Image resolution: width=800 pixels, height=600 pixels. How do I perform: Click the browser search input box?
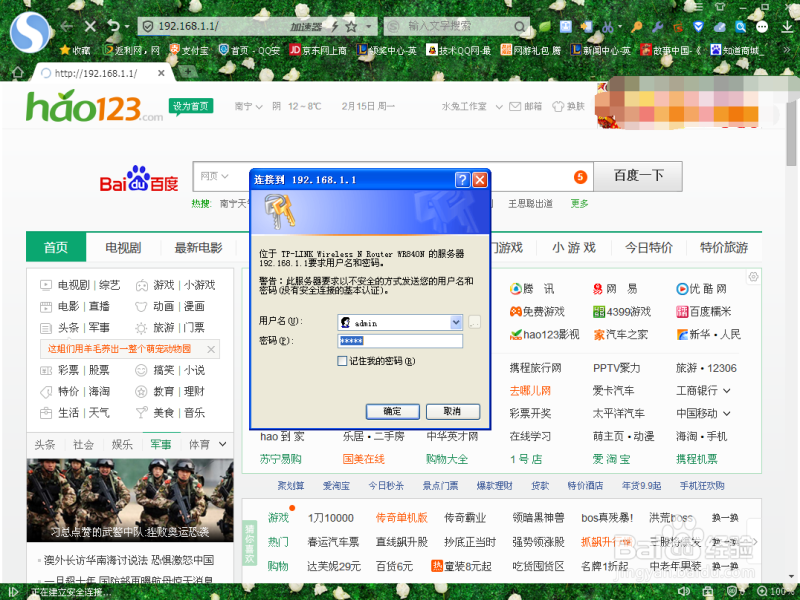point(457,26)
